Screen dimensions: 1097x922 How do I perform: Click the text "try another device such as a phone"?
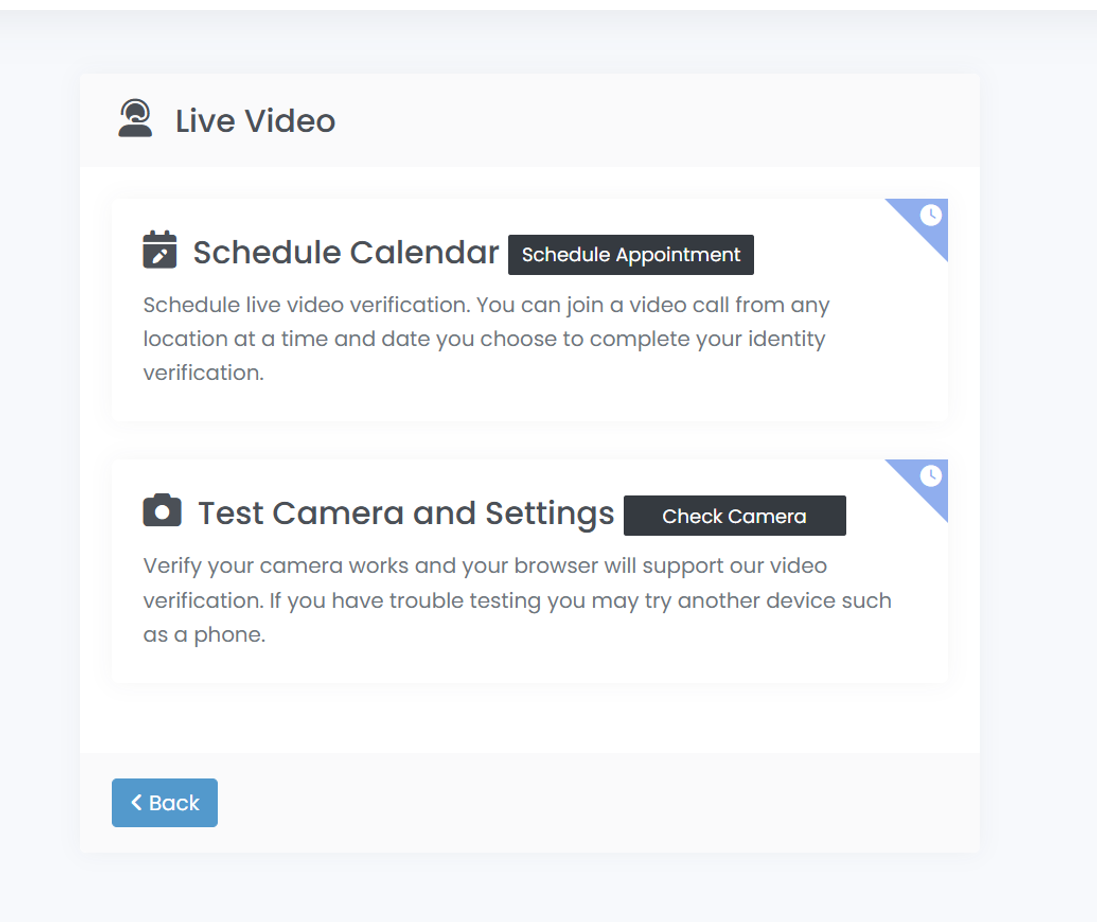[x=760, y=602]
